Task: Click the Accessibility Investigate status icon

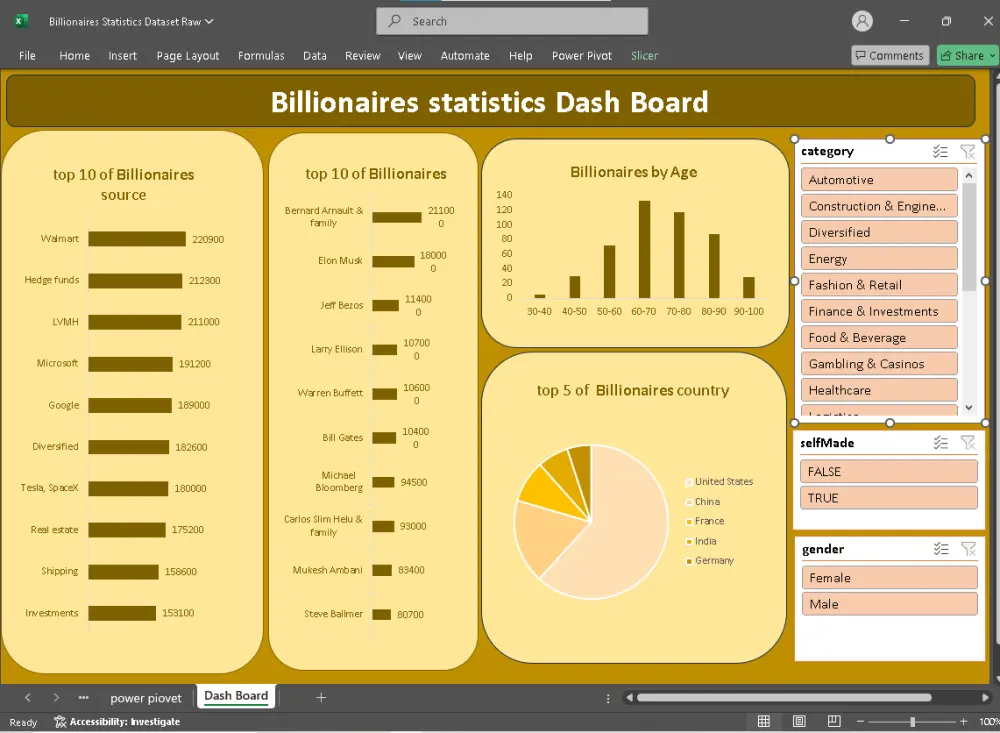Action: 60,722
